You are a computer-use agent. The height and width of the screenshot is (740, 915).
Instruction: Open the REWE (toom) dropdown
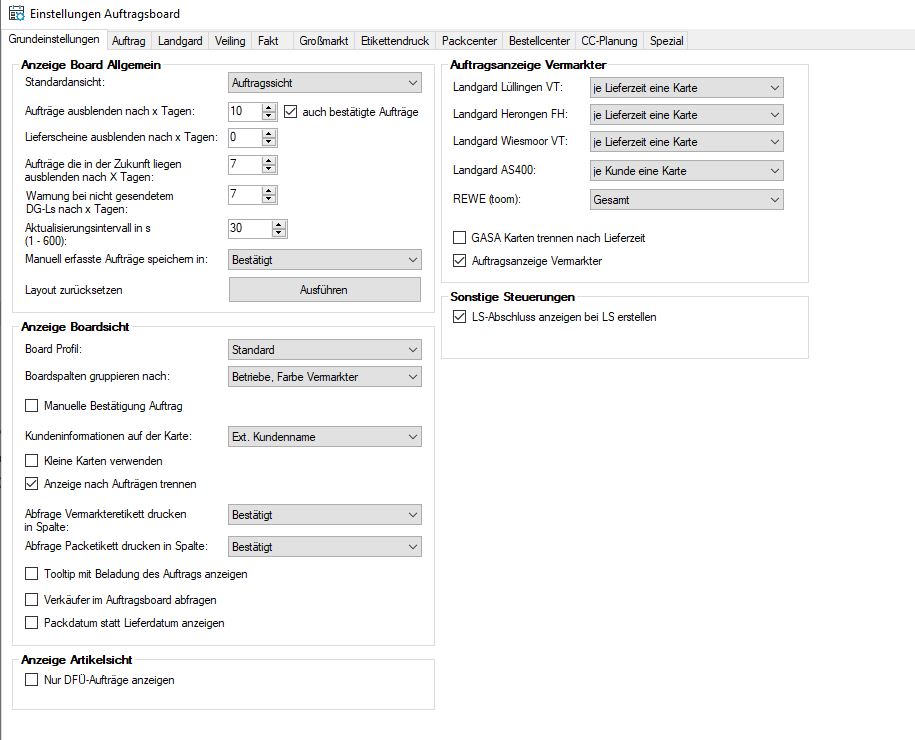coord(686,200)
